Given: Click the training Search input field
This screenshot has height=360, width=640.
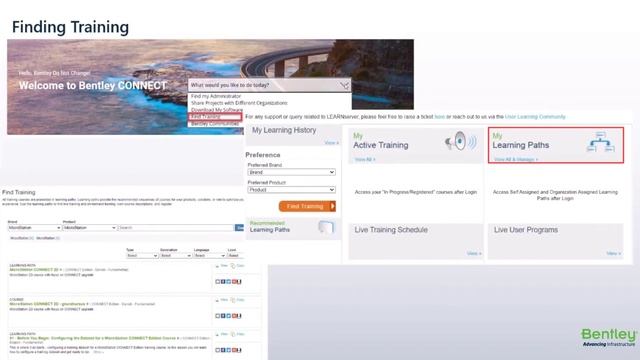Looking at the screenshot, I should pos(176,228).
